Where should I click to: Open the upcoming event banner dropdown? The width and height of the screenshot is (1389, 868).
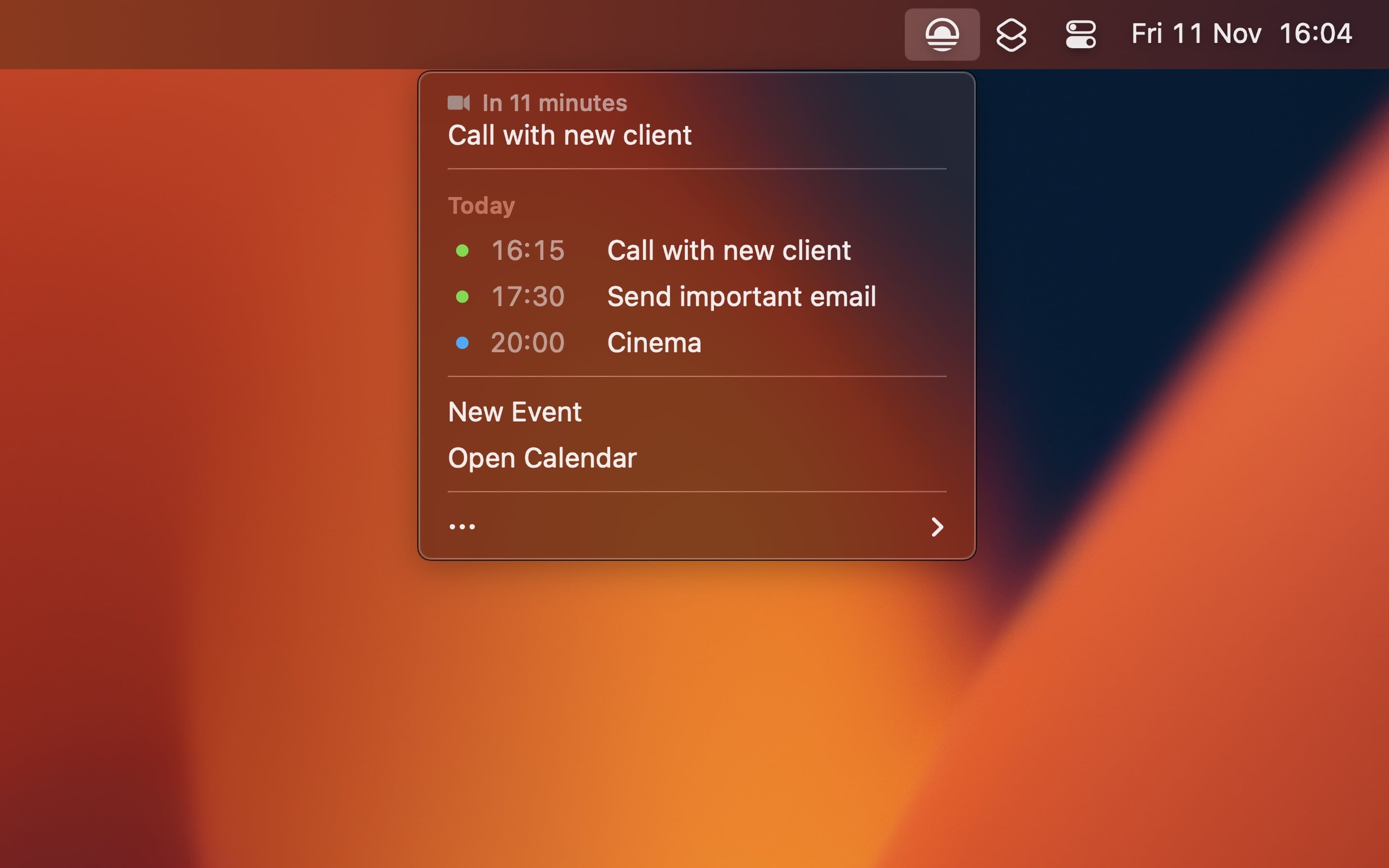554,103
